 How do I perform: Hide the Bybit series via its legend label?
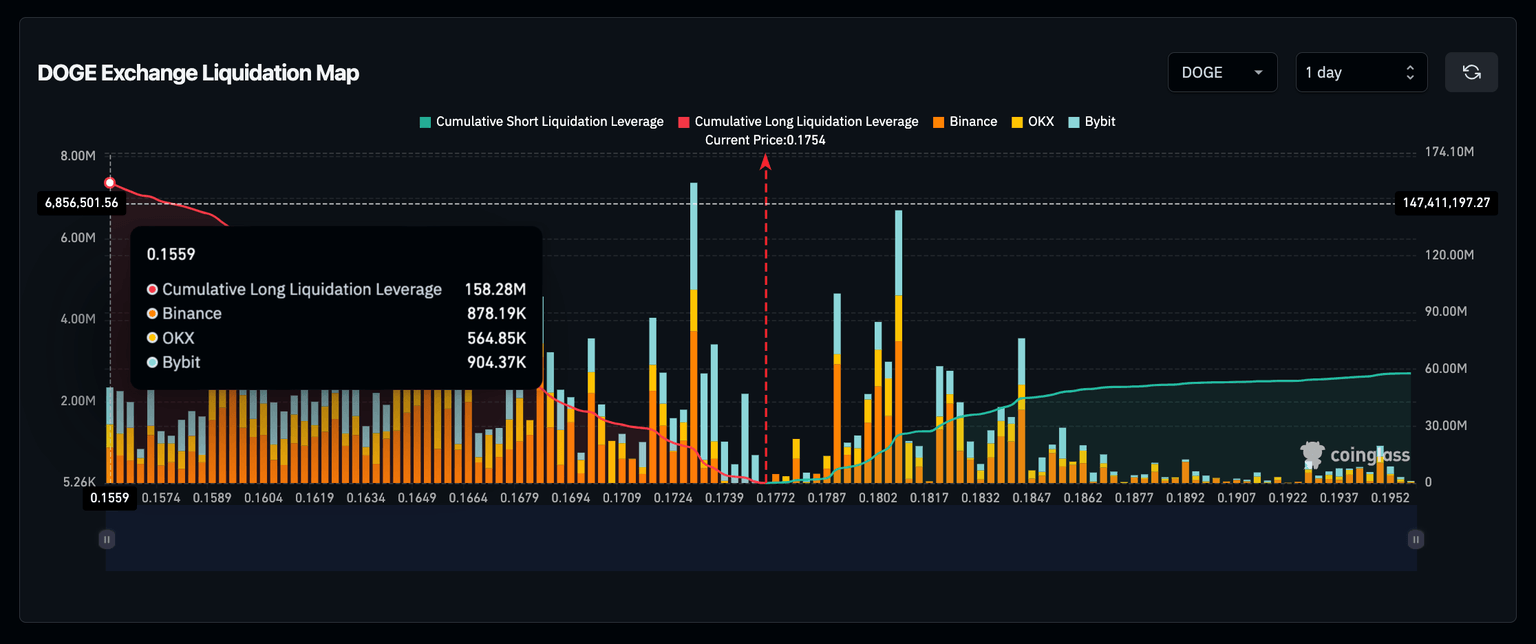pos(1099,122)
